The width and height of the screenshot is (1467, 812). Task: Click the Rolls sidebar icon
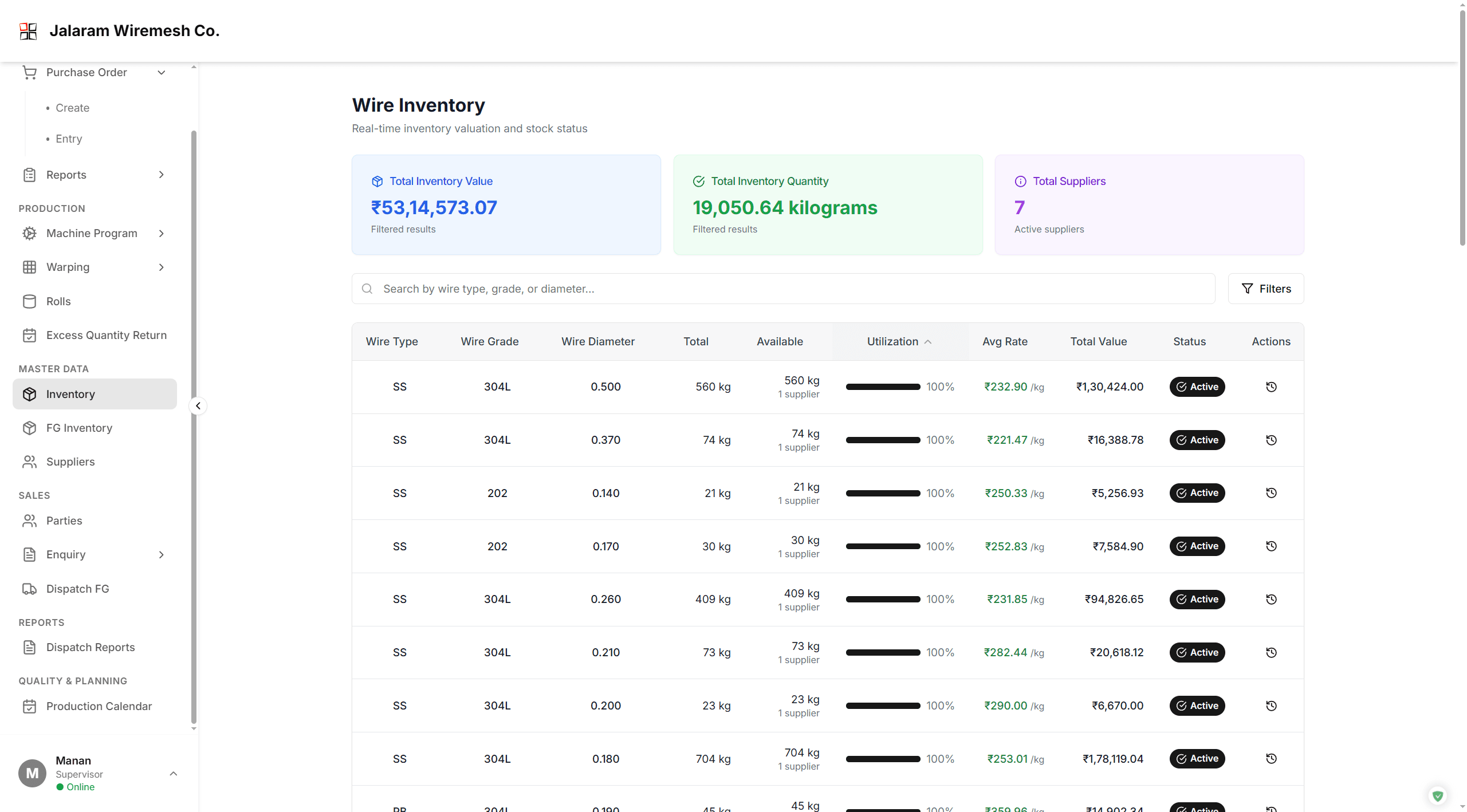pyautogui.click(x=29, y=301)
